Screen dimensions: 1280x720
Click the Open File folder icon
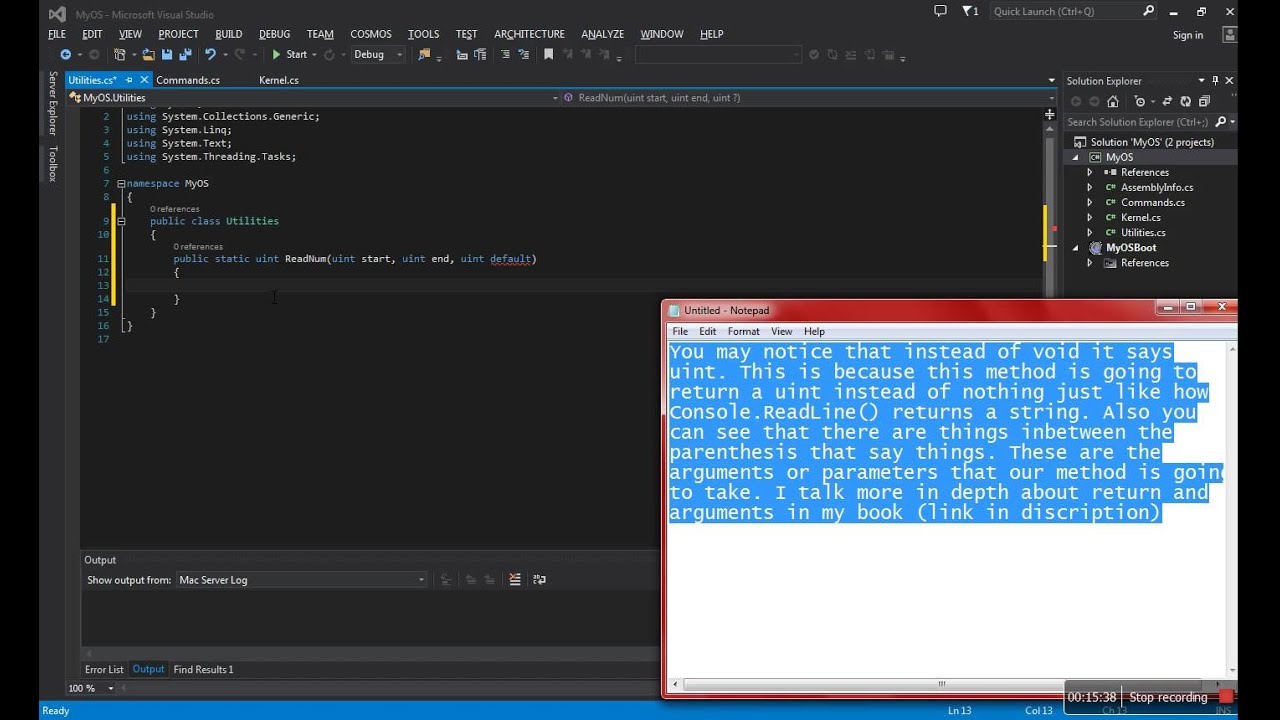148,54
